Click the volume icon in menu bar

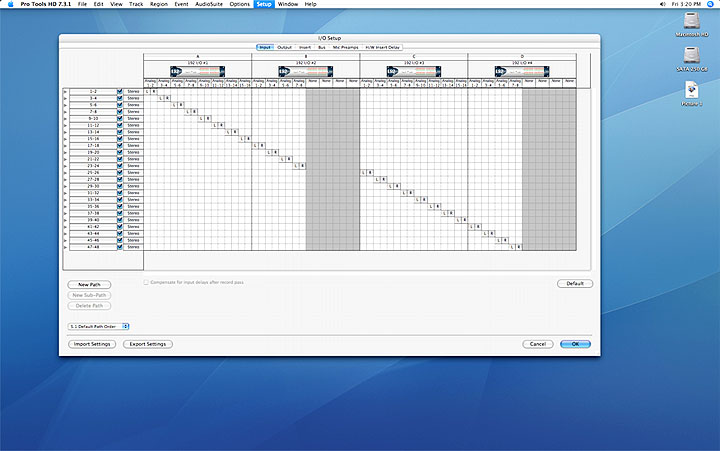point(662,4)
